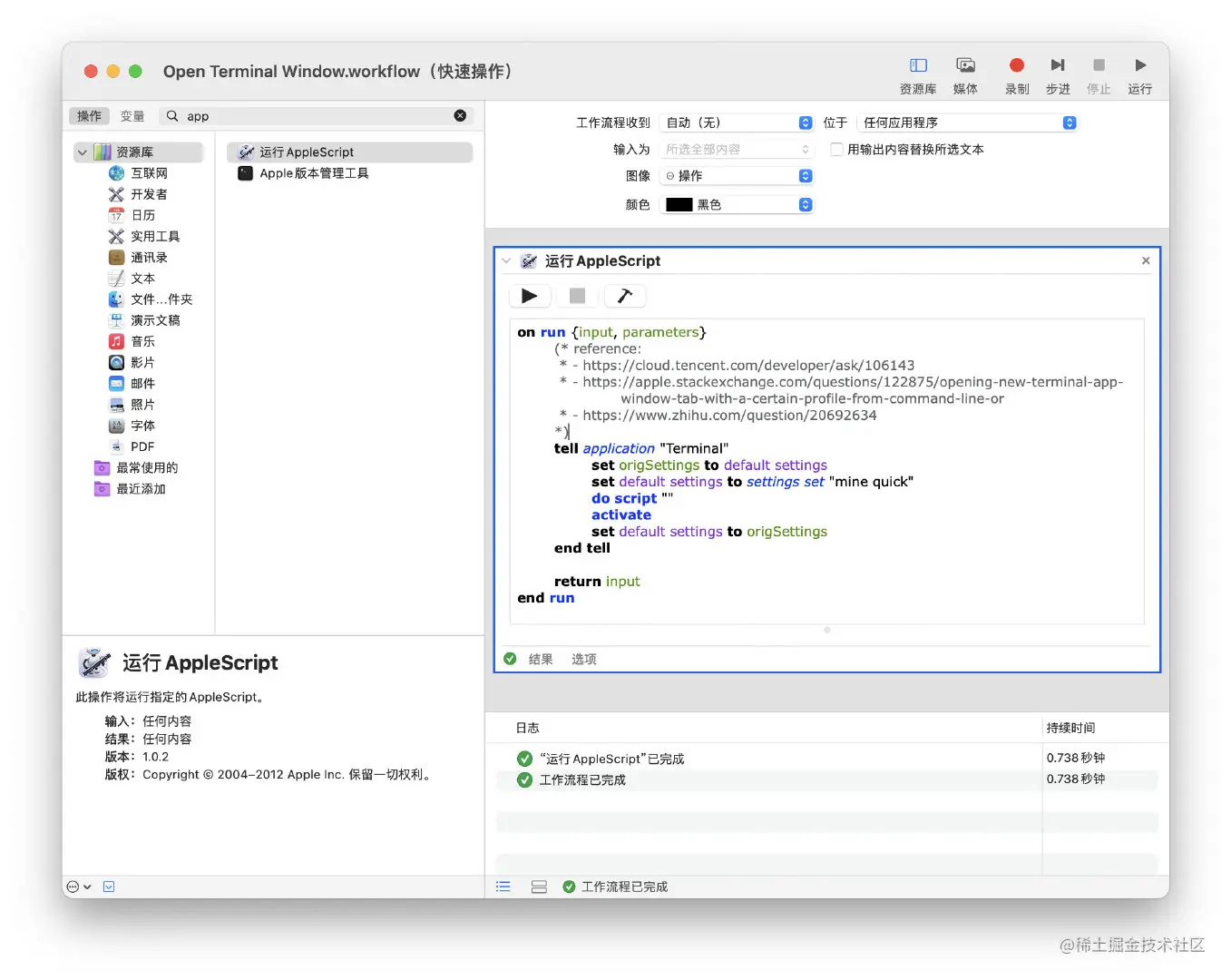
Task: Open the Color dropdown
Action: coord(736,204)
